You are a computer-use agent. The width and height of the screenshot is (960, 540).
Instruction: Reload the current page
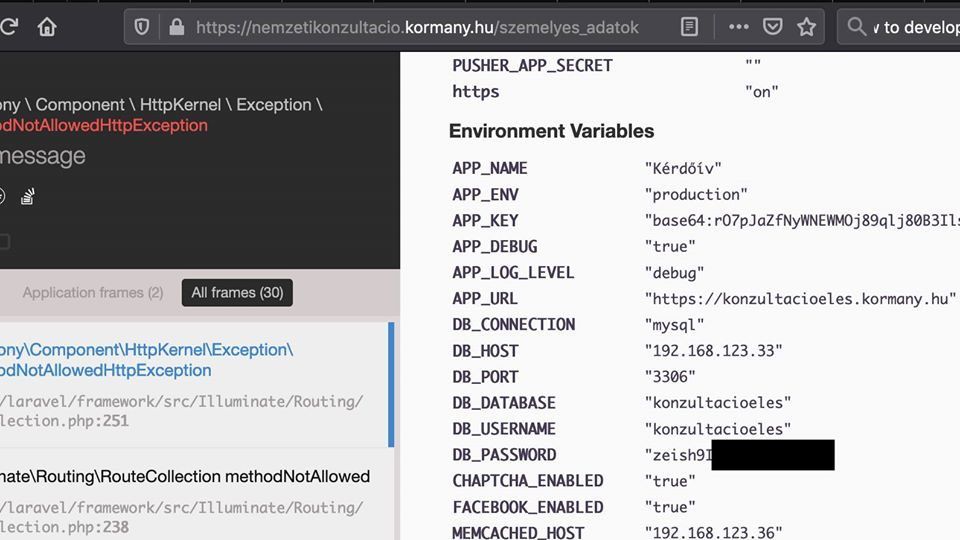[8, 26]
